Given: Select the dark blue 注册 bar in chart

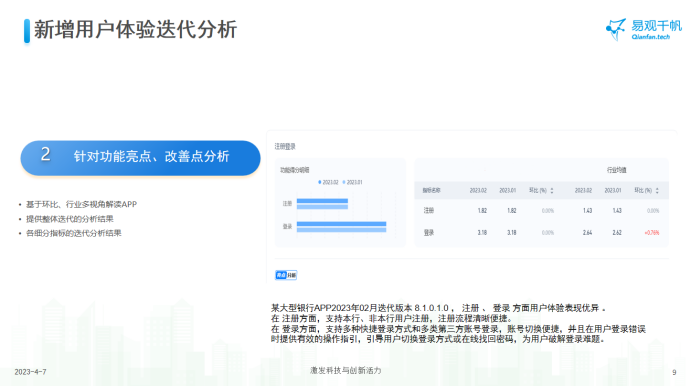Looking at the screenshot, I should click(322, 201).
